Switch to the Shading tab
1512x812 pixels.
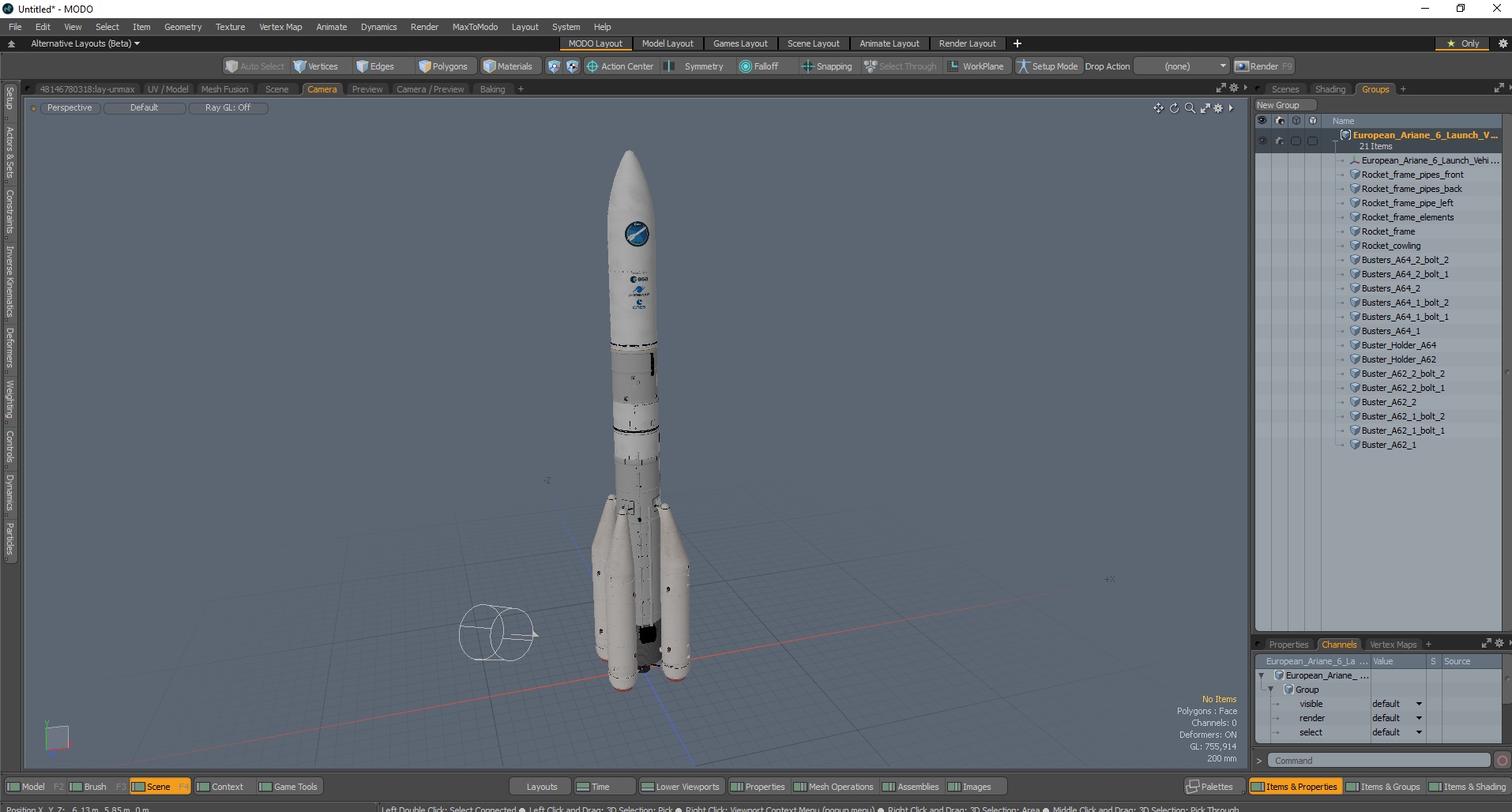pos(1330,89)
